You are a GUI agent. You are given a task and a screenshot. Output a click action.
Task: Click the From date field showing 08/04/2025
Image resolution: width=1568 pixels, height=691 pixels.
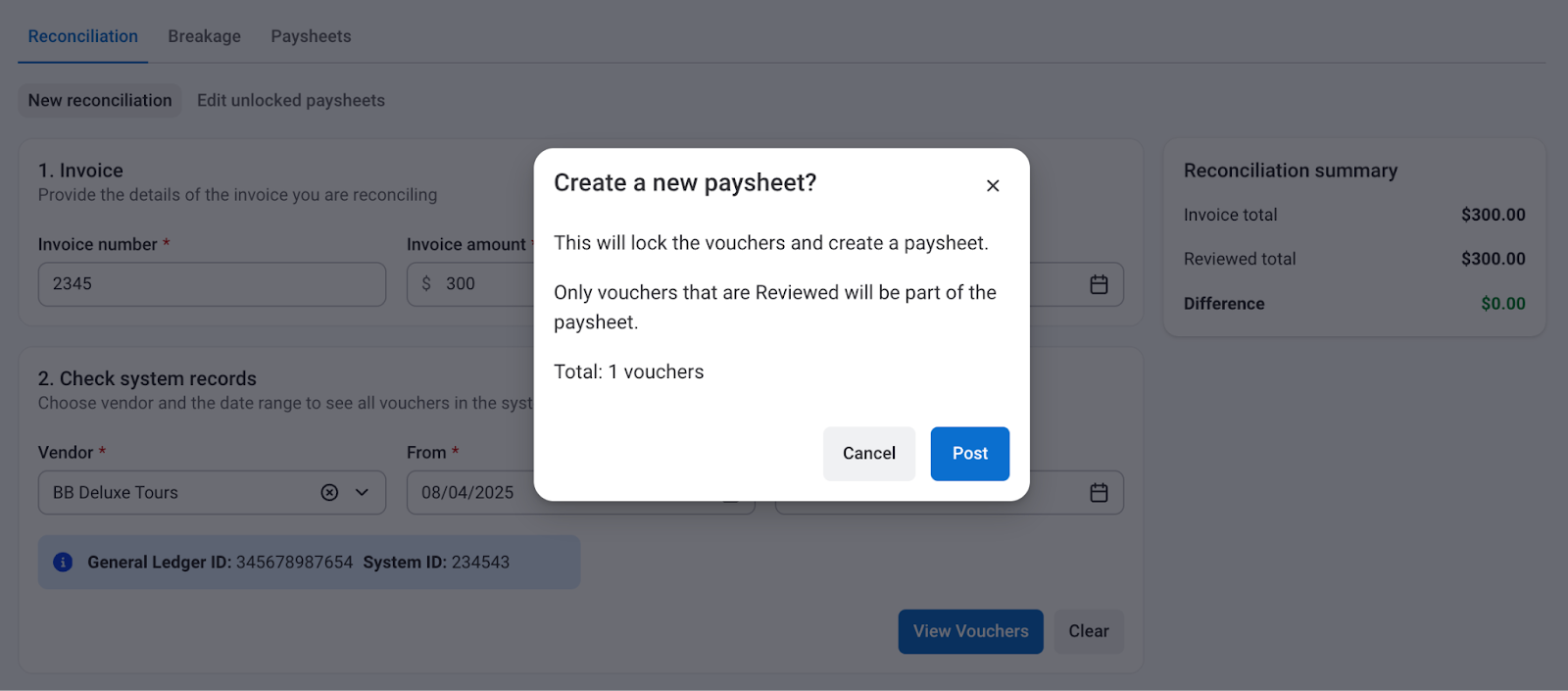pyautogui.click(x=470, y=493)
